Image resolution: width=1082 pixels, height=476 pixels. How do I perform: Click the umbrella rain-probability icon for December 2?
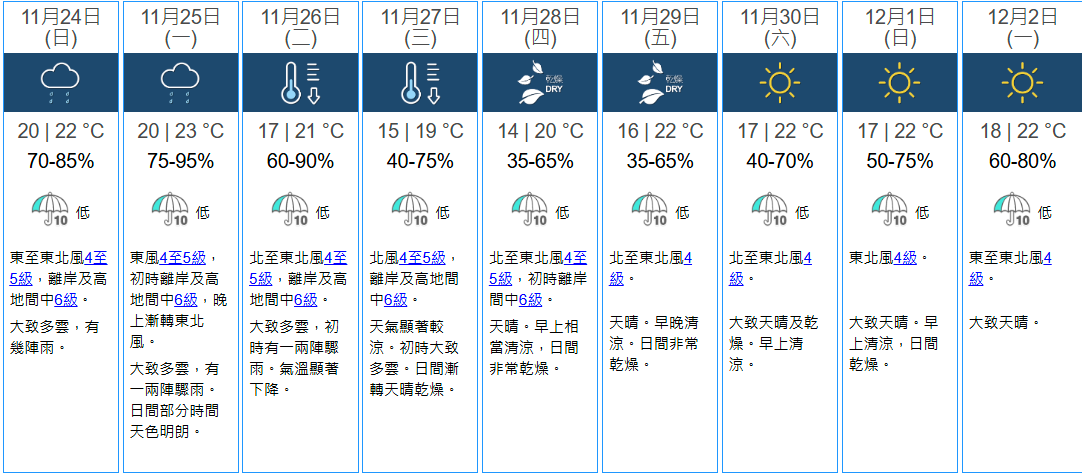click(1010, 210)
